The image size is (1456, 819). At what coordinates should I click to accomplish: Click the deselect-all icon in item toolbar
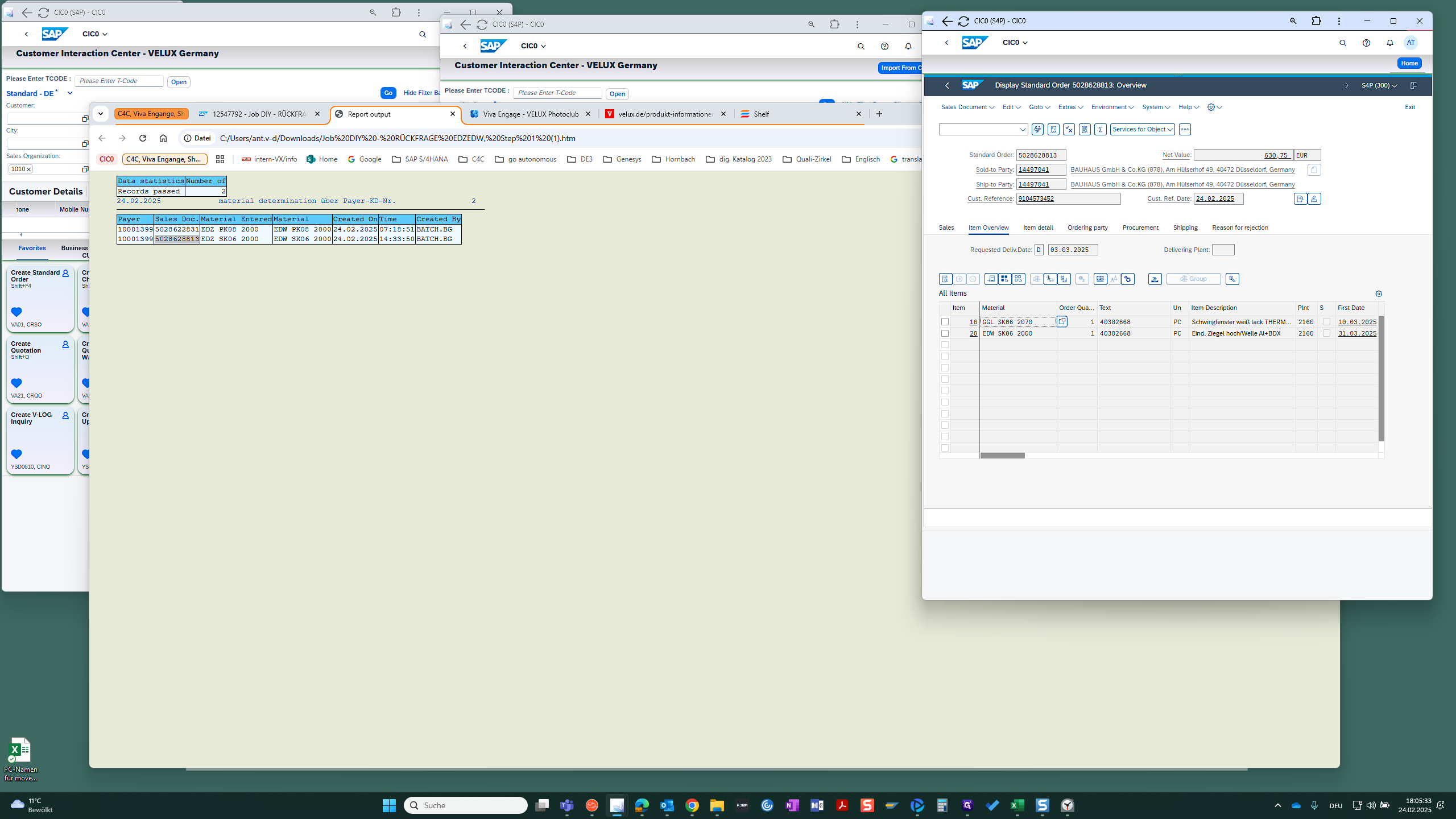(1018, 279)
